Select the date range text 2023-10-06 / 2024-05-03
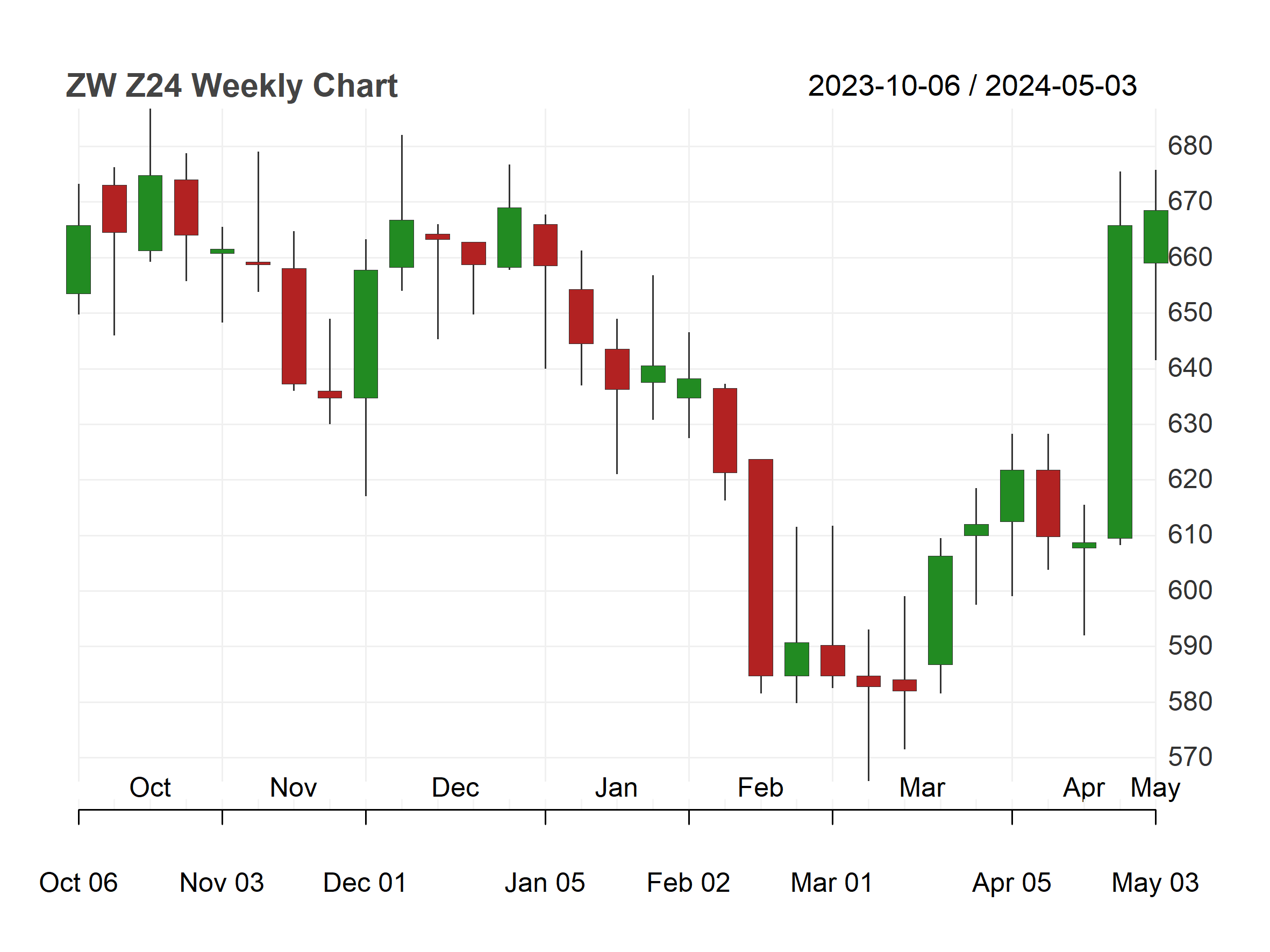This screenshot has width=1270, height=952. (x=972, y=86)
